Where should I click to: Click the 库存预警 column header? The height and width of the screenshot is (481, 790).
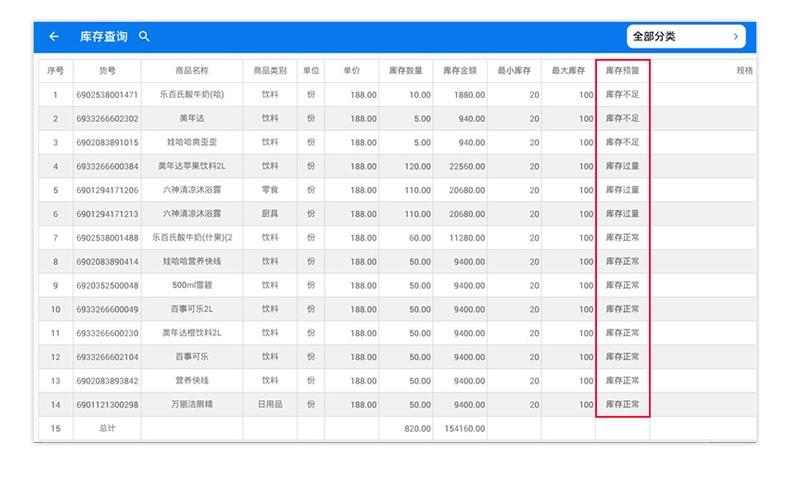click(x=622, y=71)
